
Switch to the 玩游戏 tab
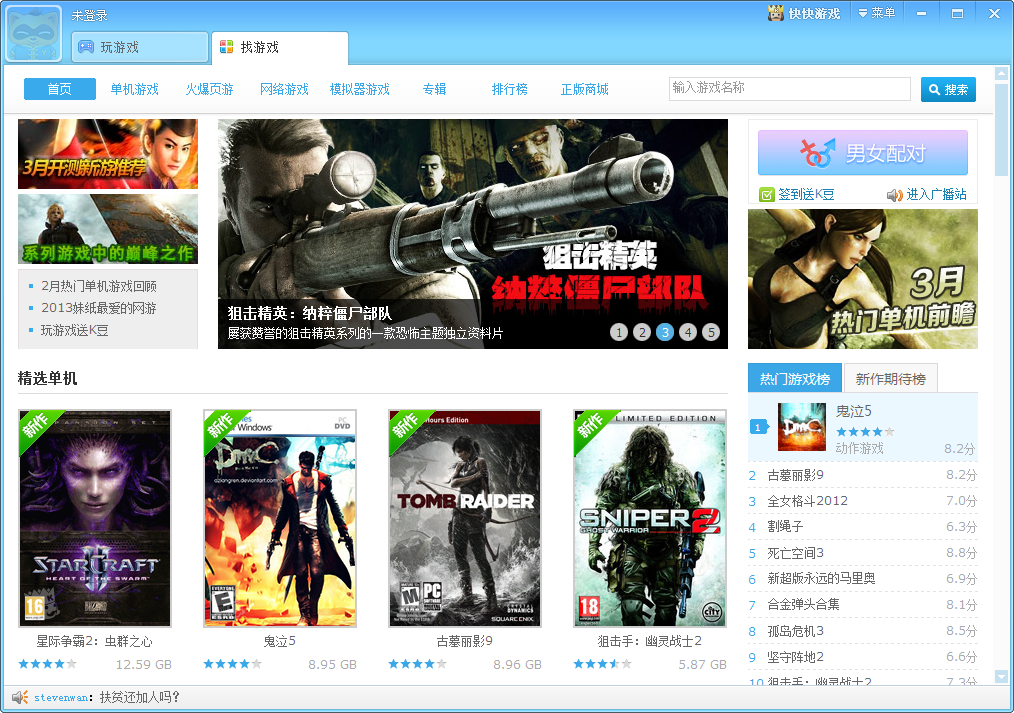[140, 47]
